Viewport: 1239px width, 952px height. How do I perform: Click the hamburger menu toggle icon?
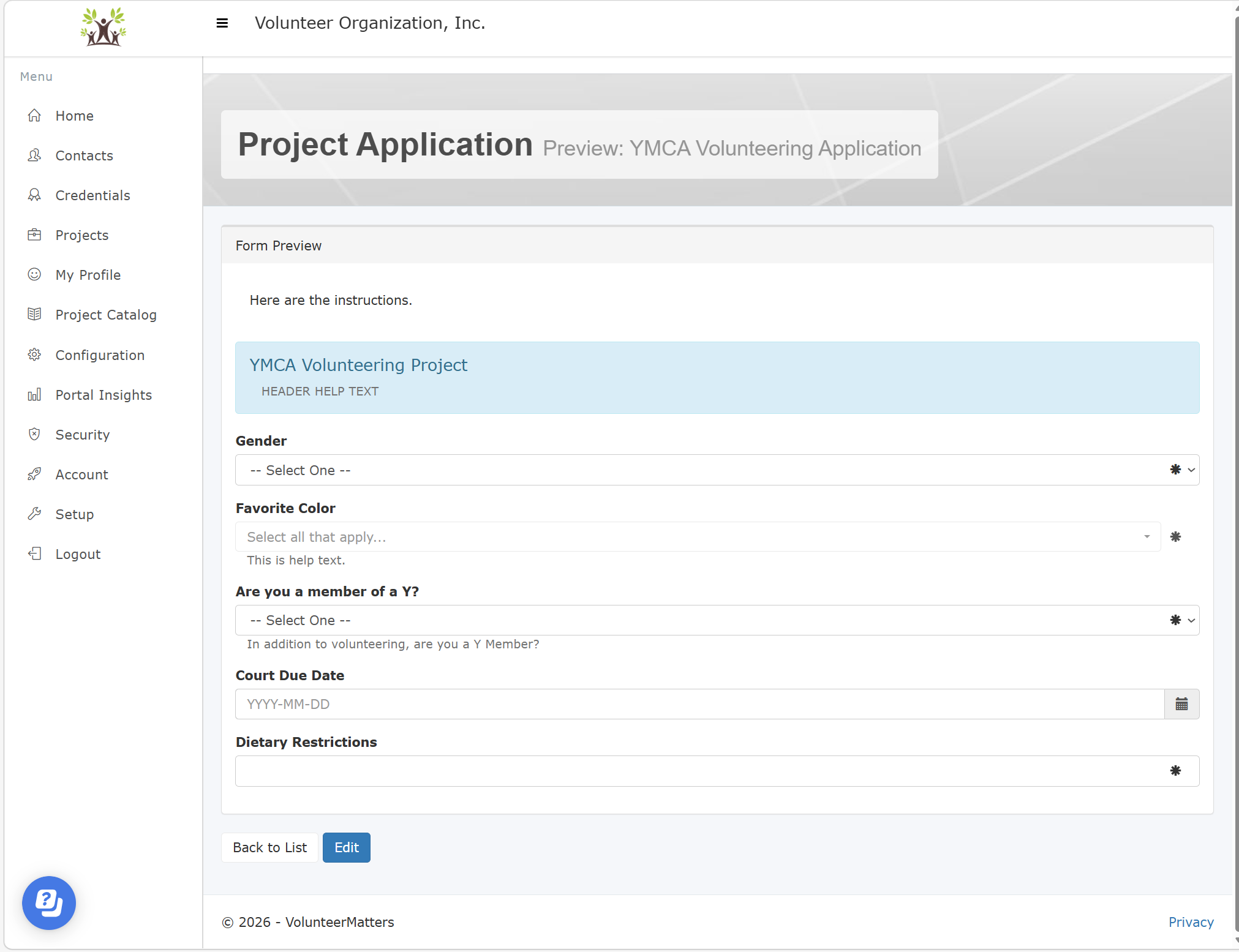(x=222, y=23)
